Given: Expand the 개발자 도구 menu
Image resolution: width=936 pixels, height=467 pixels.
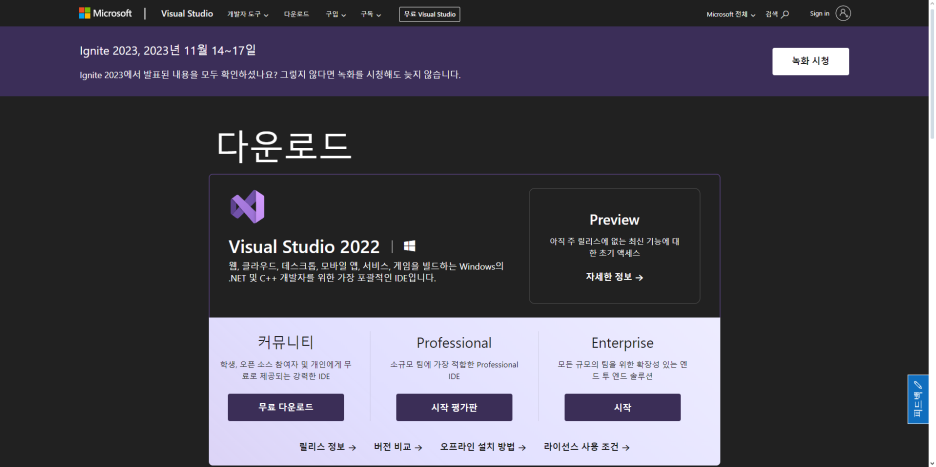Looking at the screenshot, I should [x=248, y=14].
